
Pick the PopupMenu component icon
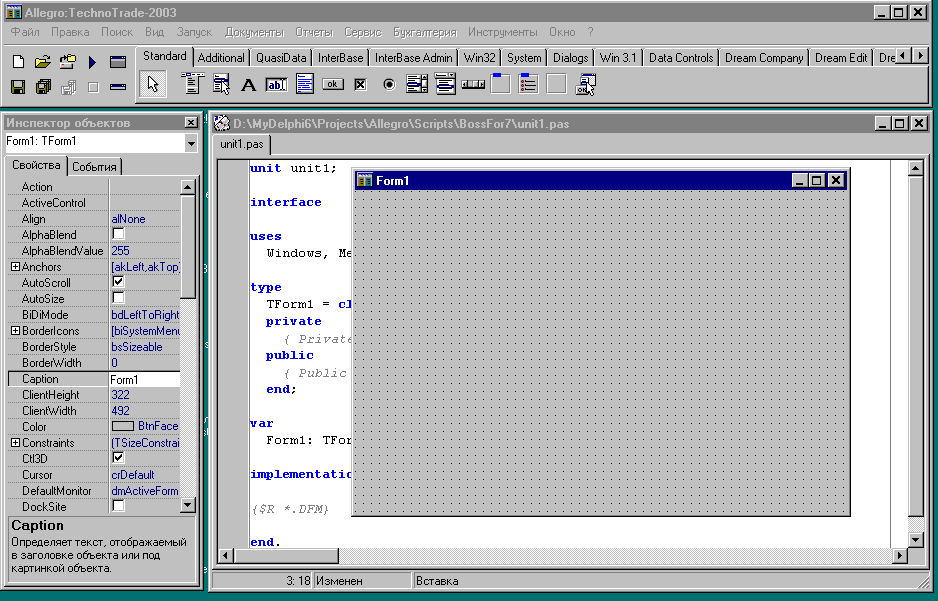(221, 84)
